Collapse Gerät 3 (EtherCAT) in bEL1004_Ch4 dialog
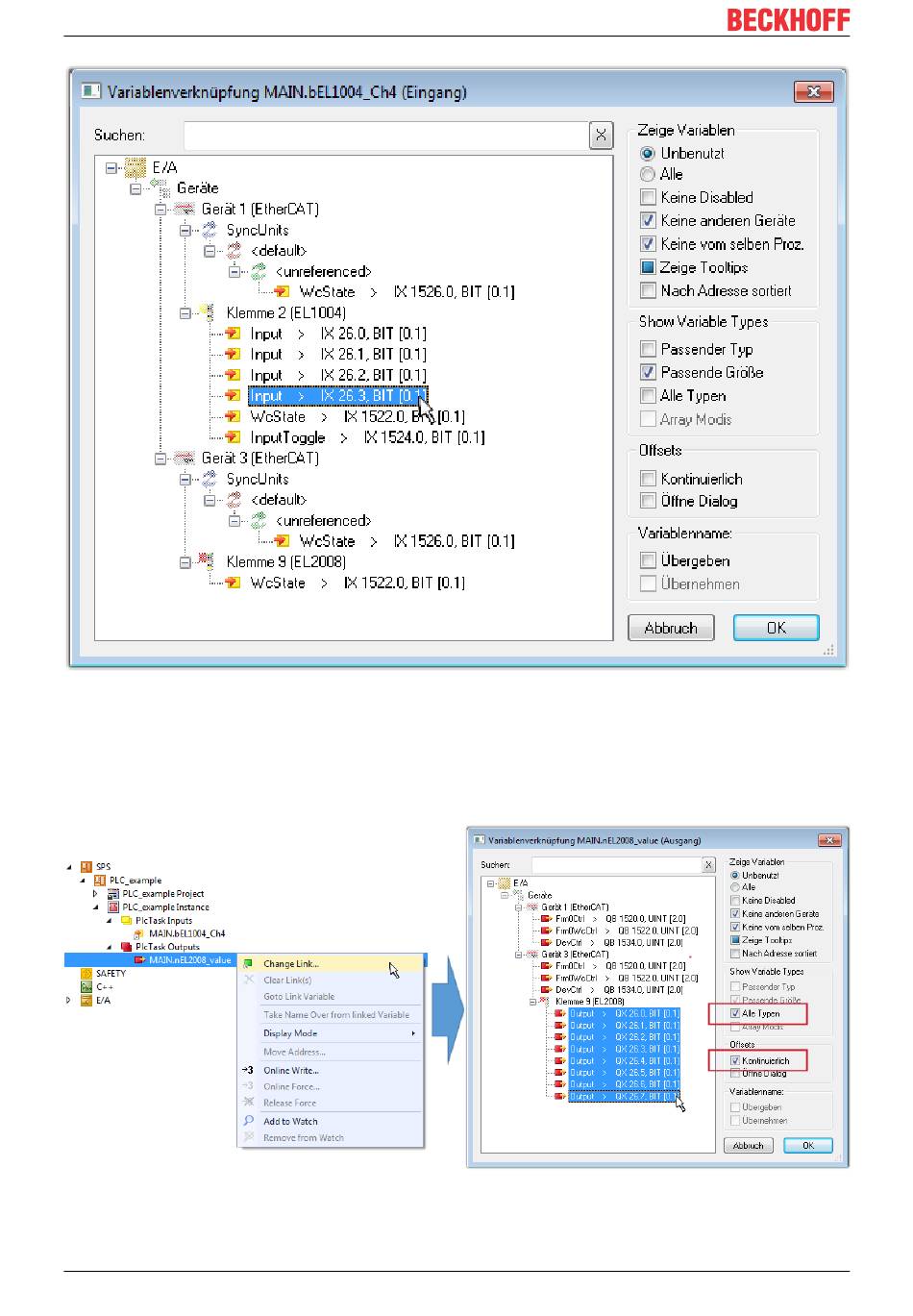Image resolution: width=913 pixels, height=1316 pixels. (x=160, y=459)
